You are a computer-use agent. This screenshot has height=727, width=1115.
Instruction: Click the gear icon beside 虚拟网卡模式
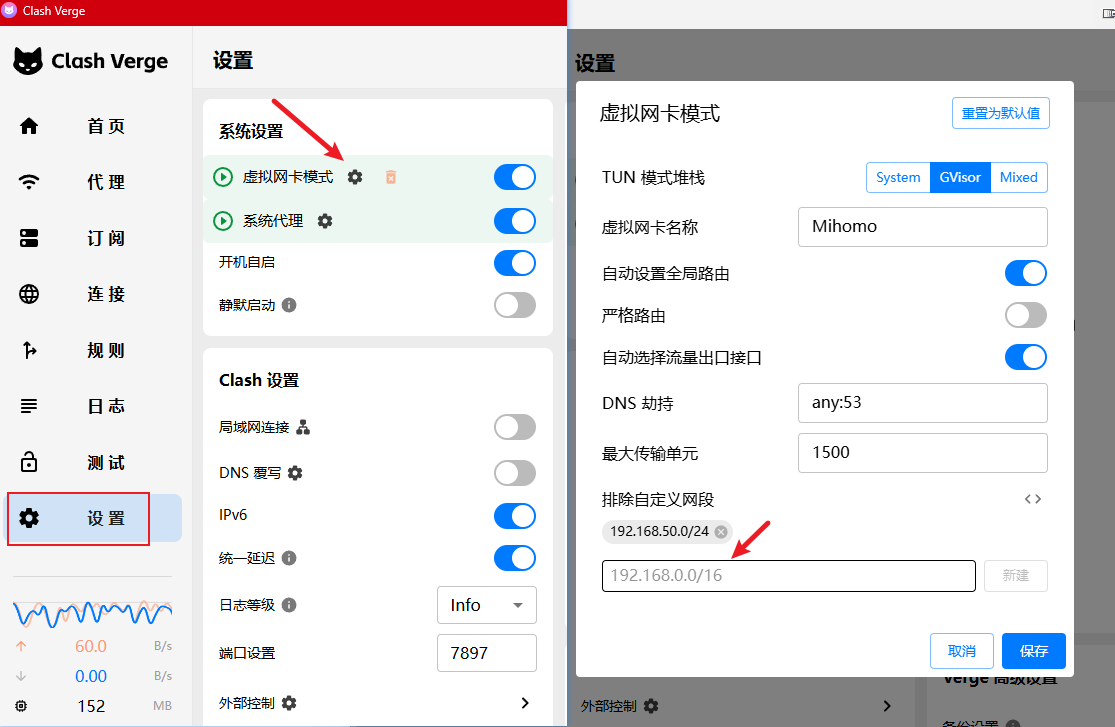coord(355,176)
